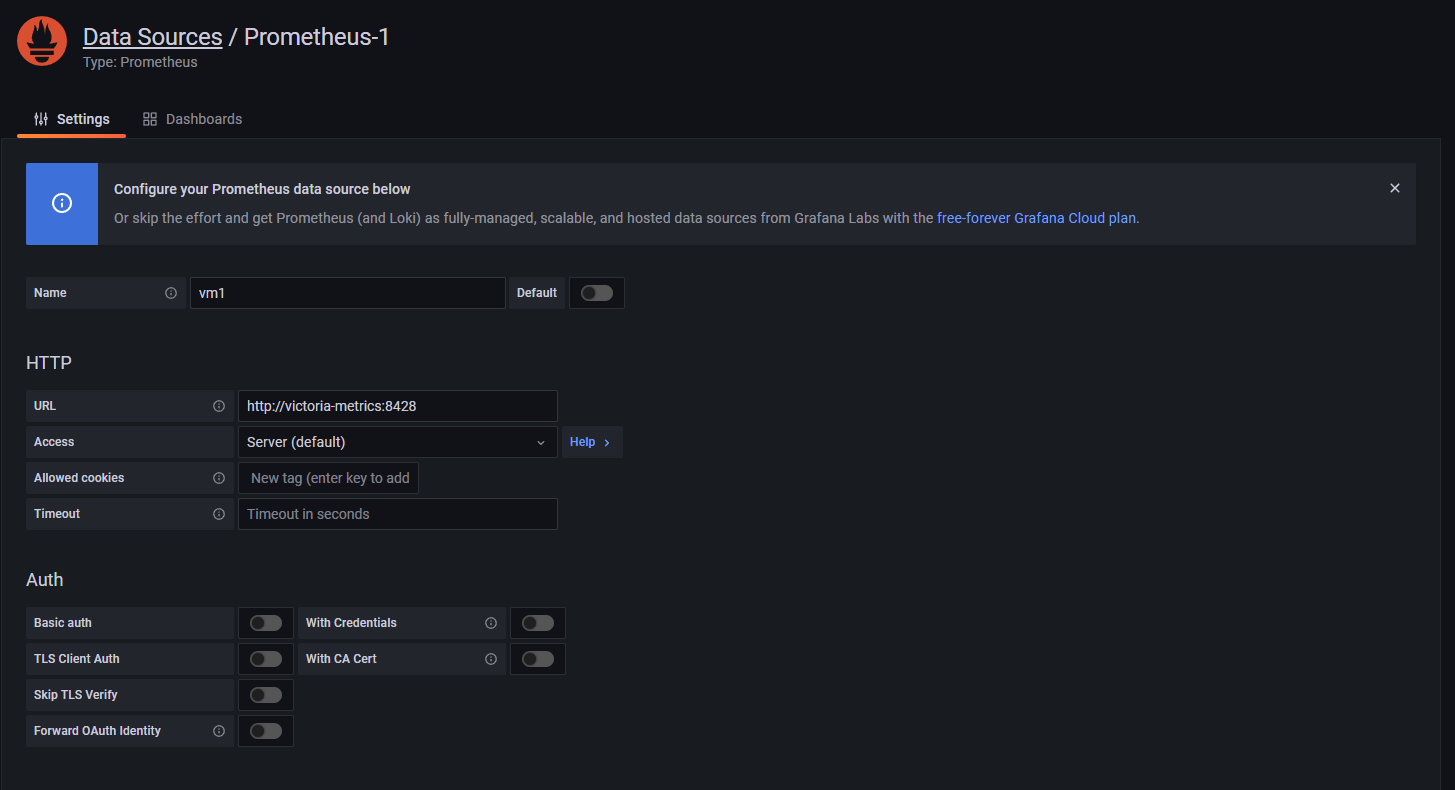Toggle Forward OAuth Identity switch

click(x=266, y=731)
